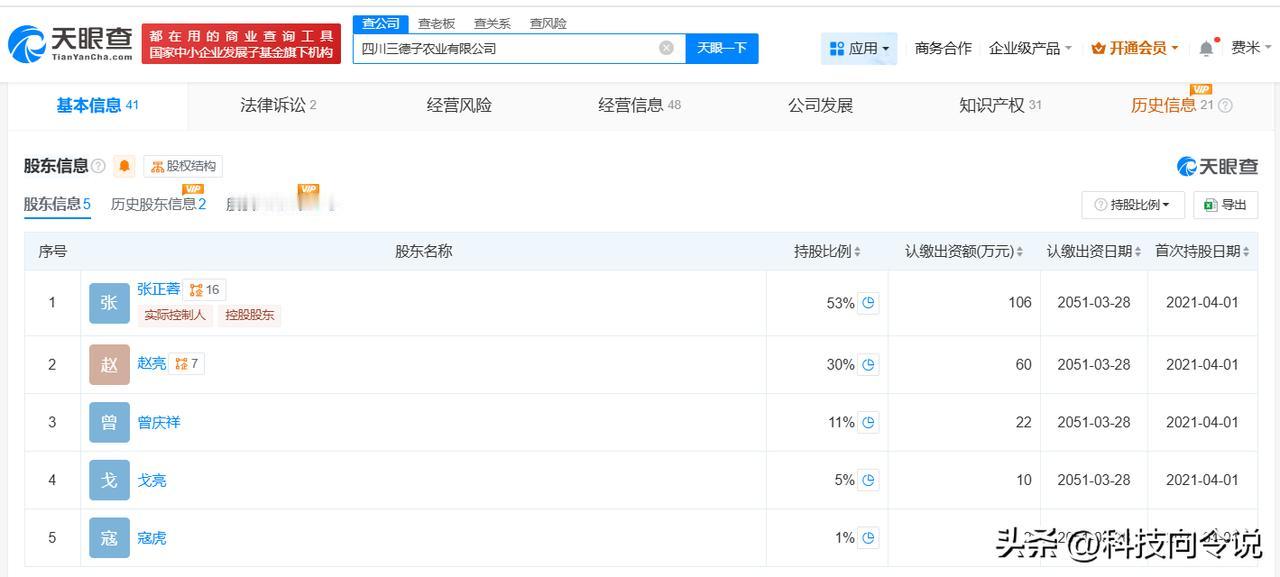Switch to the 公司发展 tab
Image resolution: width=1280 pixels, height=577 pixels.
tap(820, 105)
